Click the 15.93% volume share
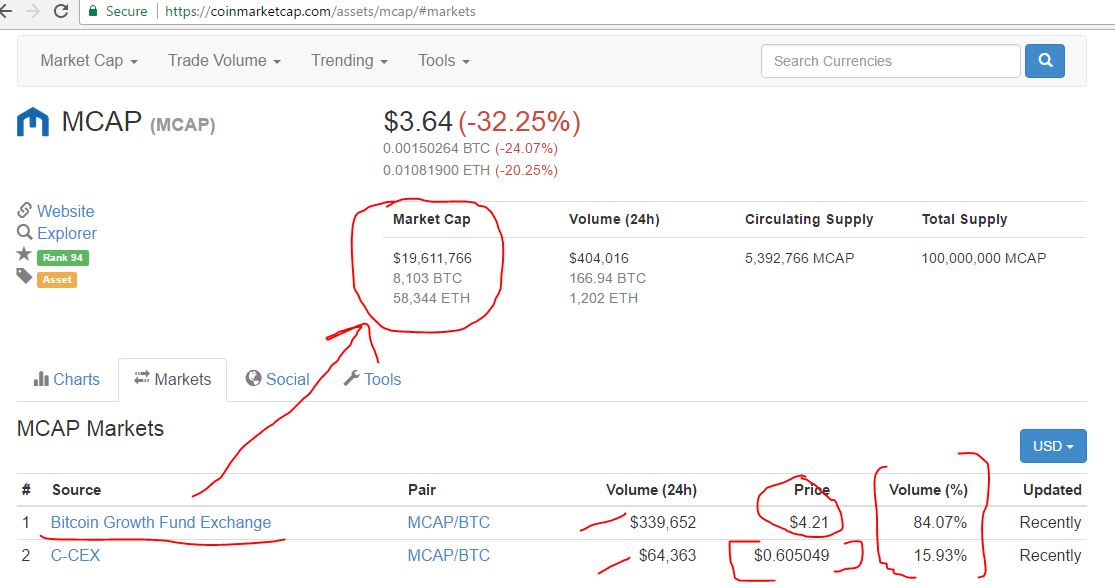This screenshot has width=1115, height=588. click(940, 555)
